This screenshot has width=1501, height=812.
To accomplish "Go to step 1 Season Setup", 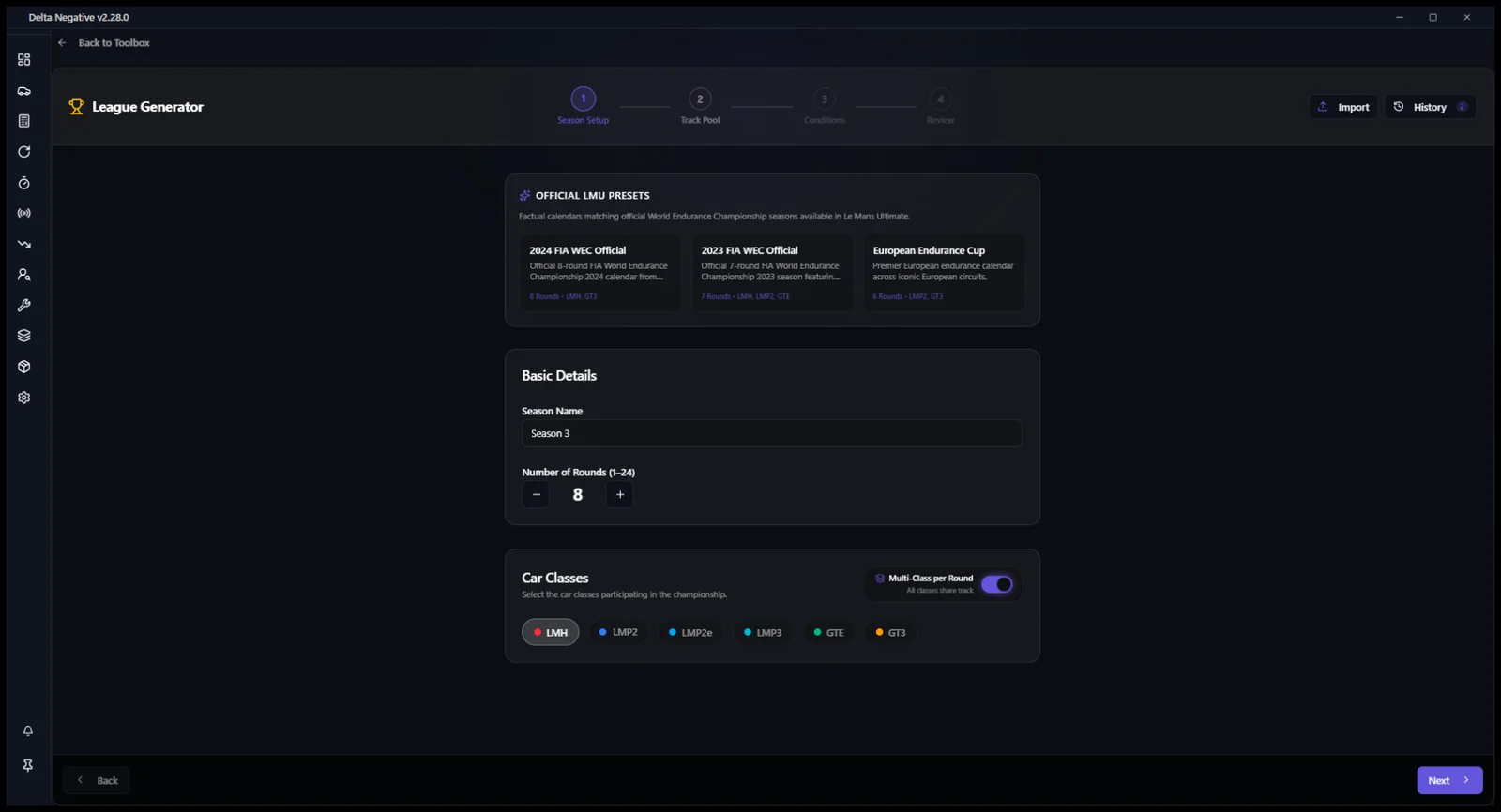I will click(584, 106).
